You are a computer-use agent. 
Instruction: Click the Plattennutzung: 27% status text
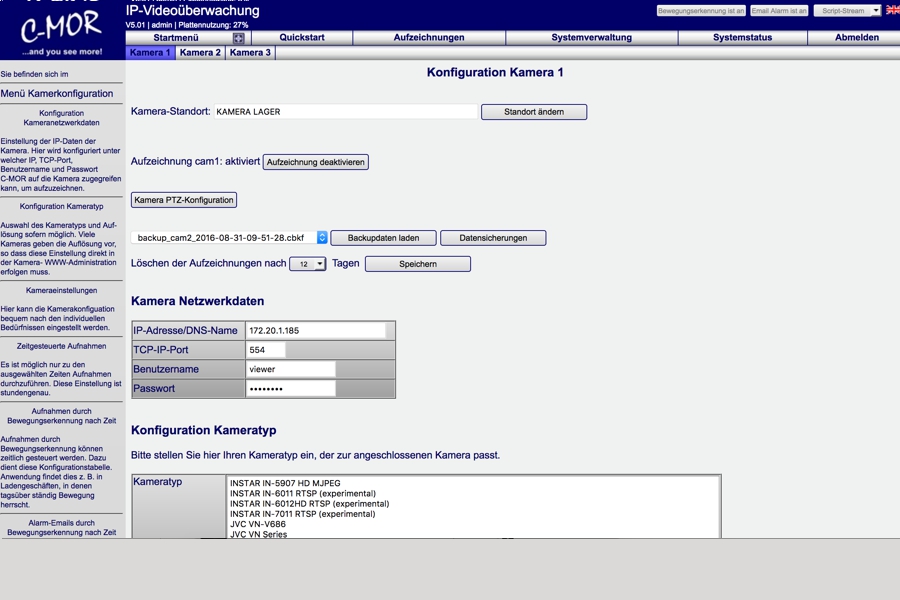pyautogui.click(x=213, y=25)
